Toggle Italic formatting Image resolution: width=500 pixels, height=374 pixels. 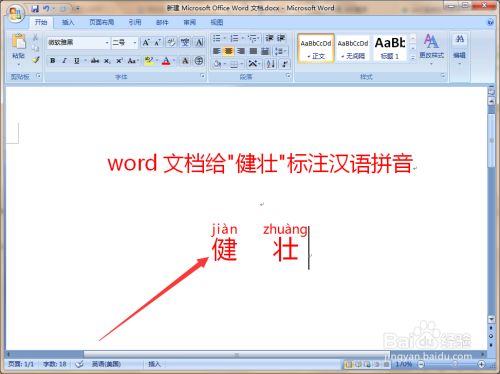[64, 61]
